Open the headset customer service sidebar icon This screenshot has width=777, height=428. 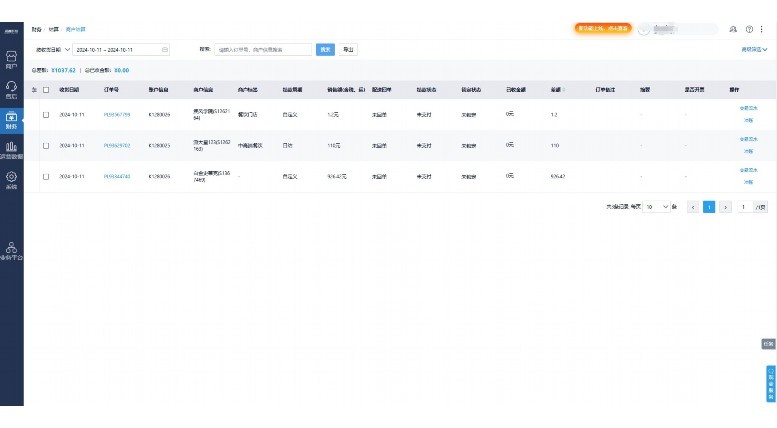click(11, 86)
